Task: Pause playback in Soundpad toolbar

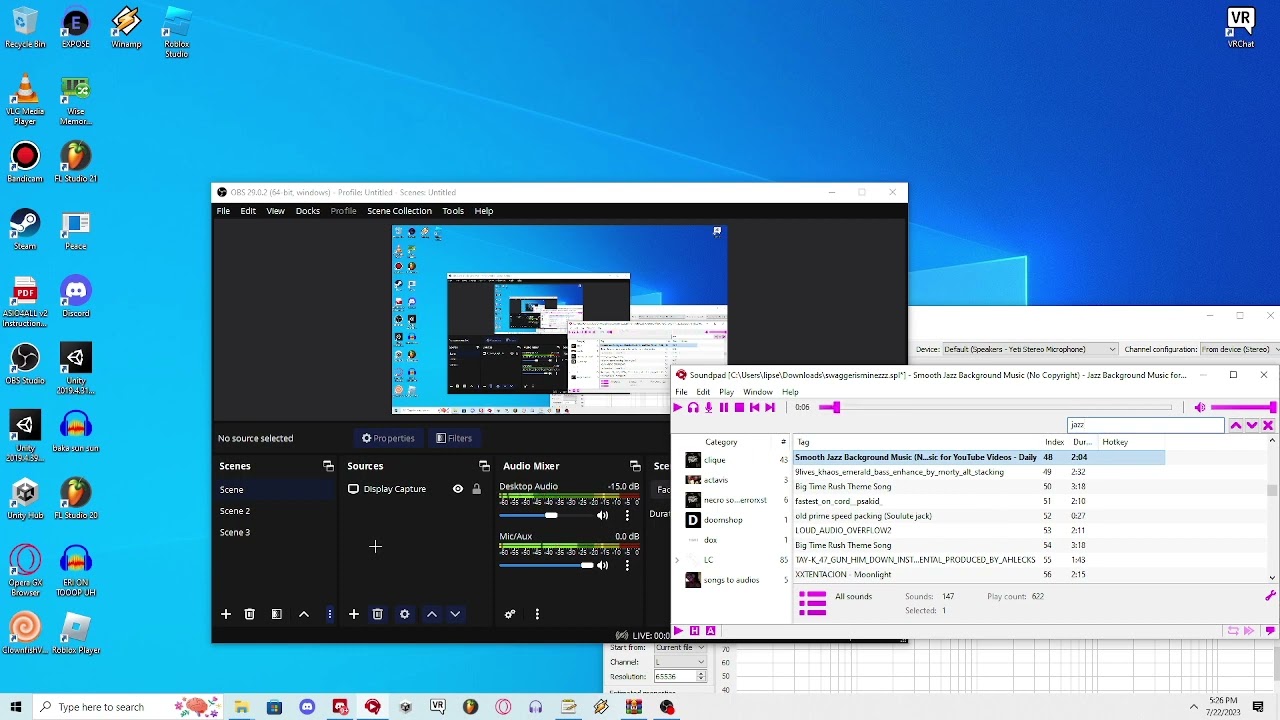Action: click(x=724, y=407)
